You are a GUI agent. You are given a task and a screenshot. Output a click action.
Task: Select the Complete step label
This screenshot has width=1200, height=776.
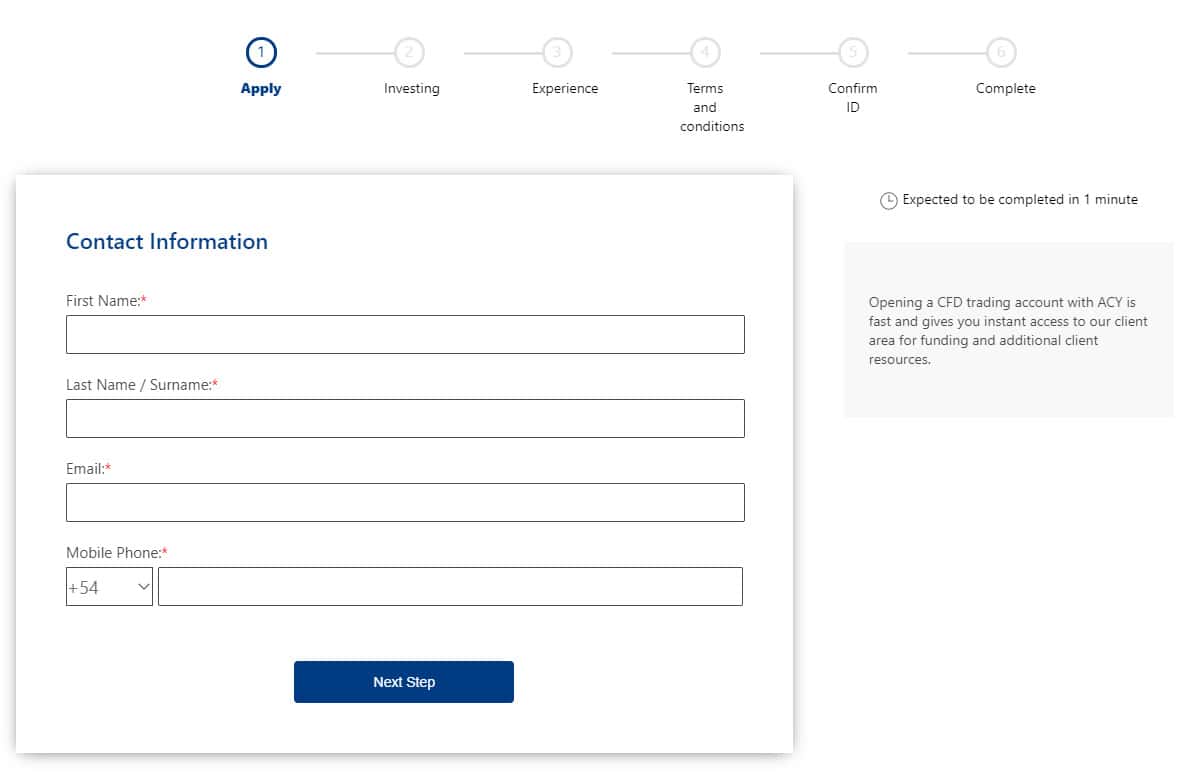[1005, 89]
